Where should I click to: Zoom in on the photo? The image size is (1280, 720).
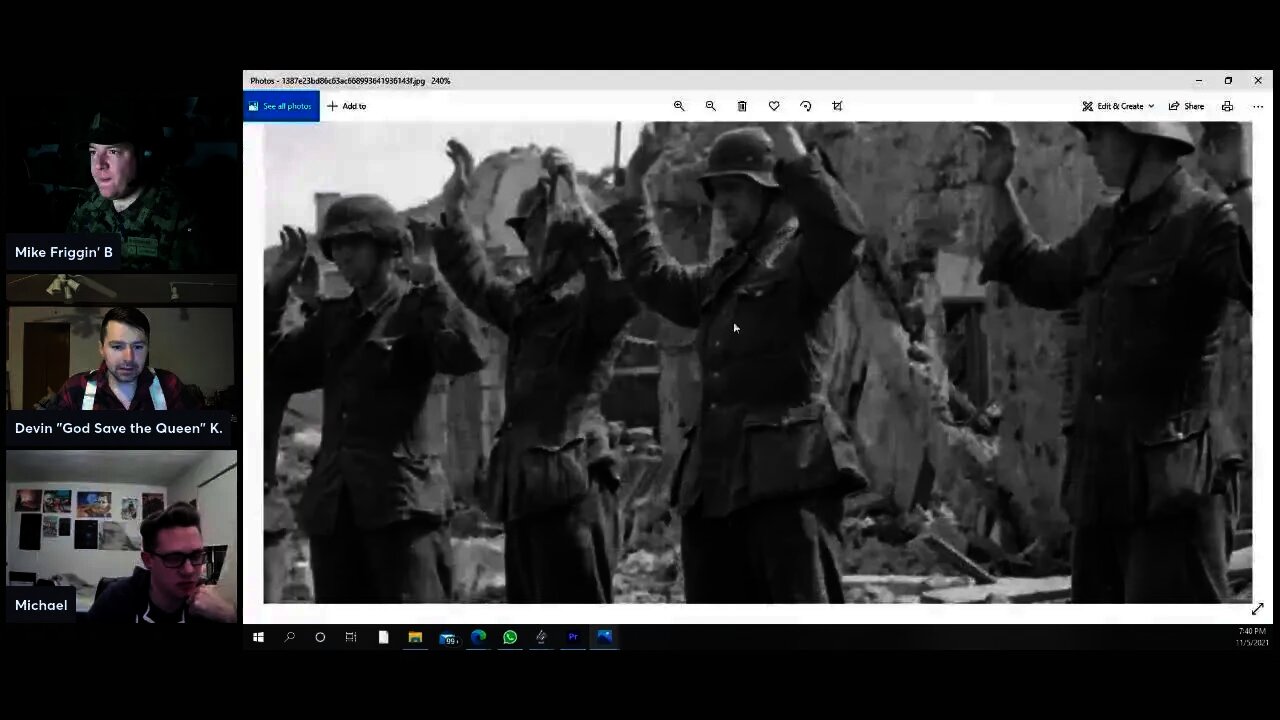pos(679,106)
